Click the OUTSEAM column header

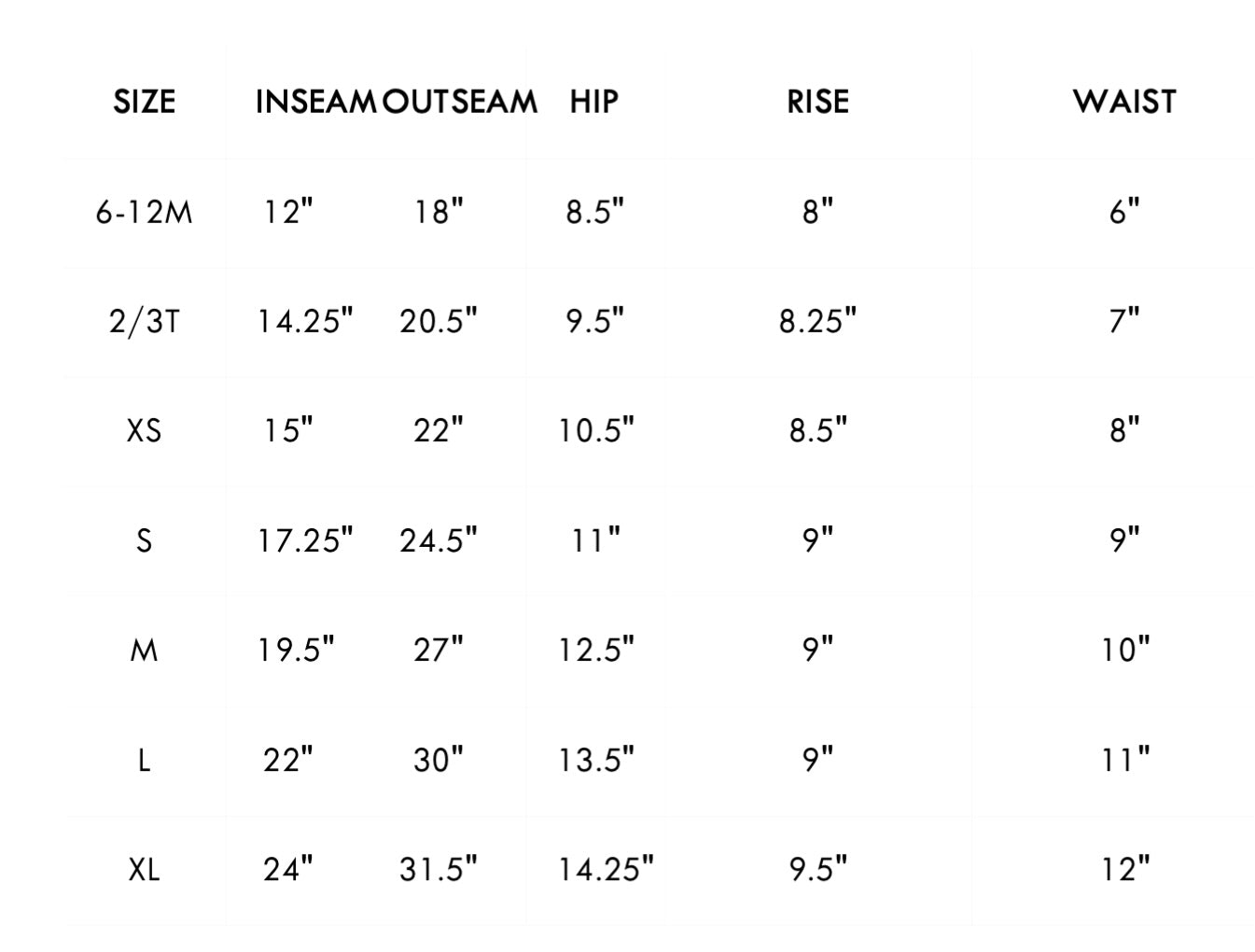(460, 101)
